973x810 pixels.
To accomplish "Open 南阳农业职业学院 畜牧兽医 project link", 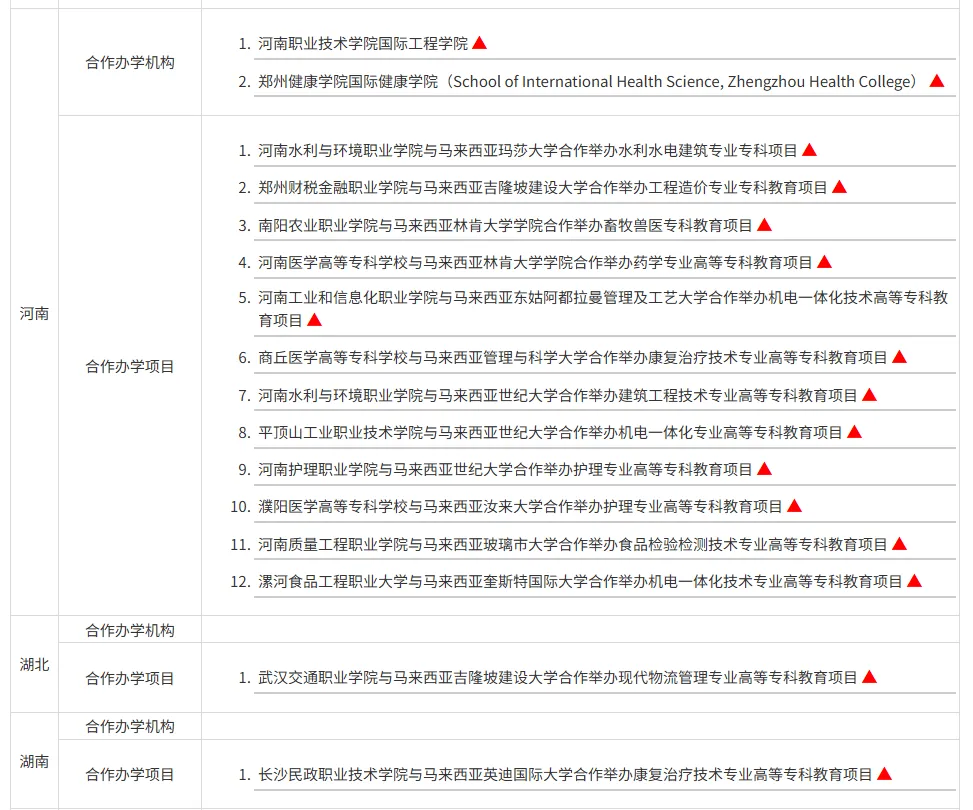I will (x=505, y=225).
